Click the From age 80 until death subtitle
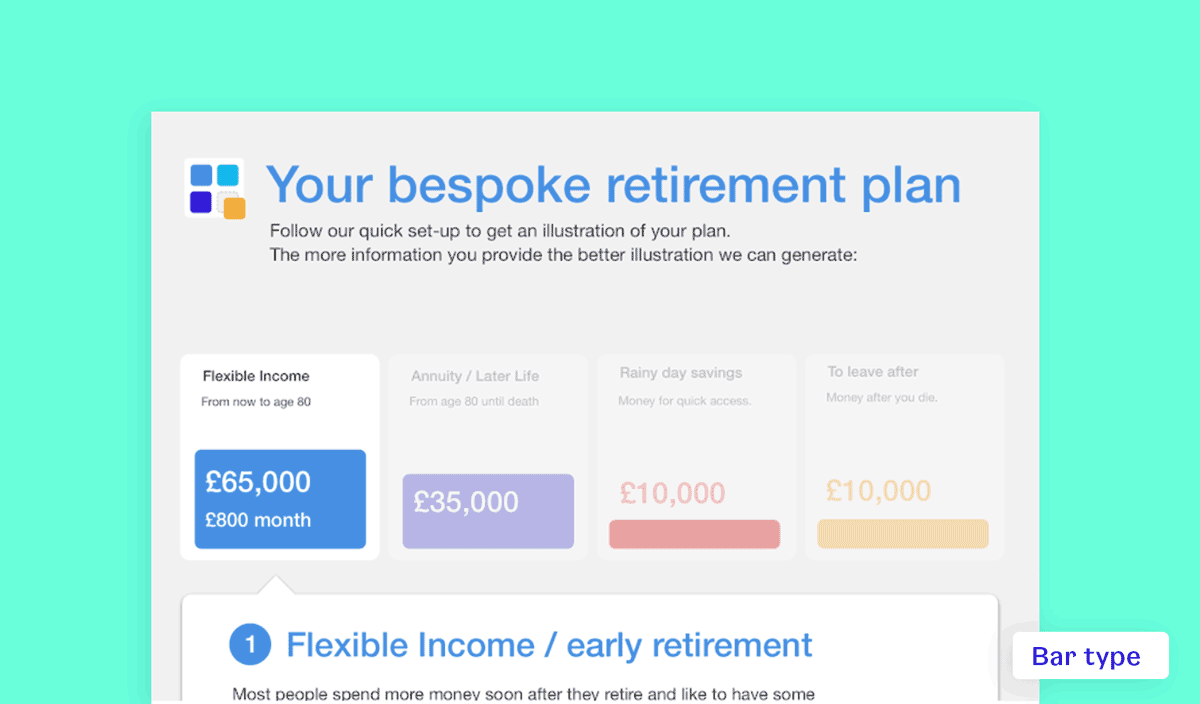The height and width of the screenshot is (704, 1200). [474, 401]
